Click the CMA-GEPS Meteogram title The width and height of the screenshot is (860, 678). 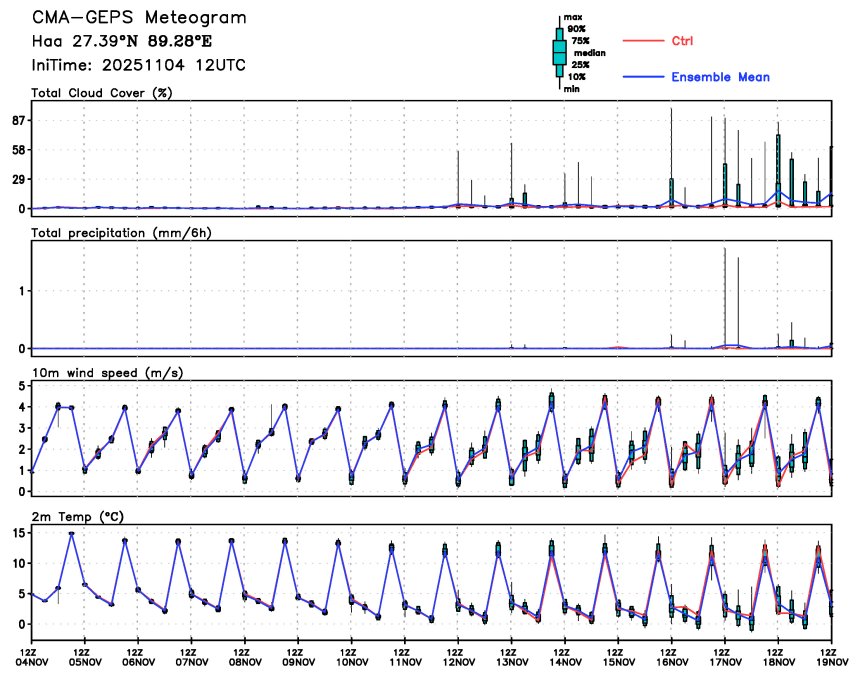coord(139,18)
